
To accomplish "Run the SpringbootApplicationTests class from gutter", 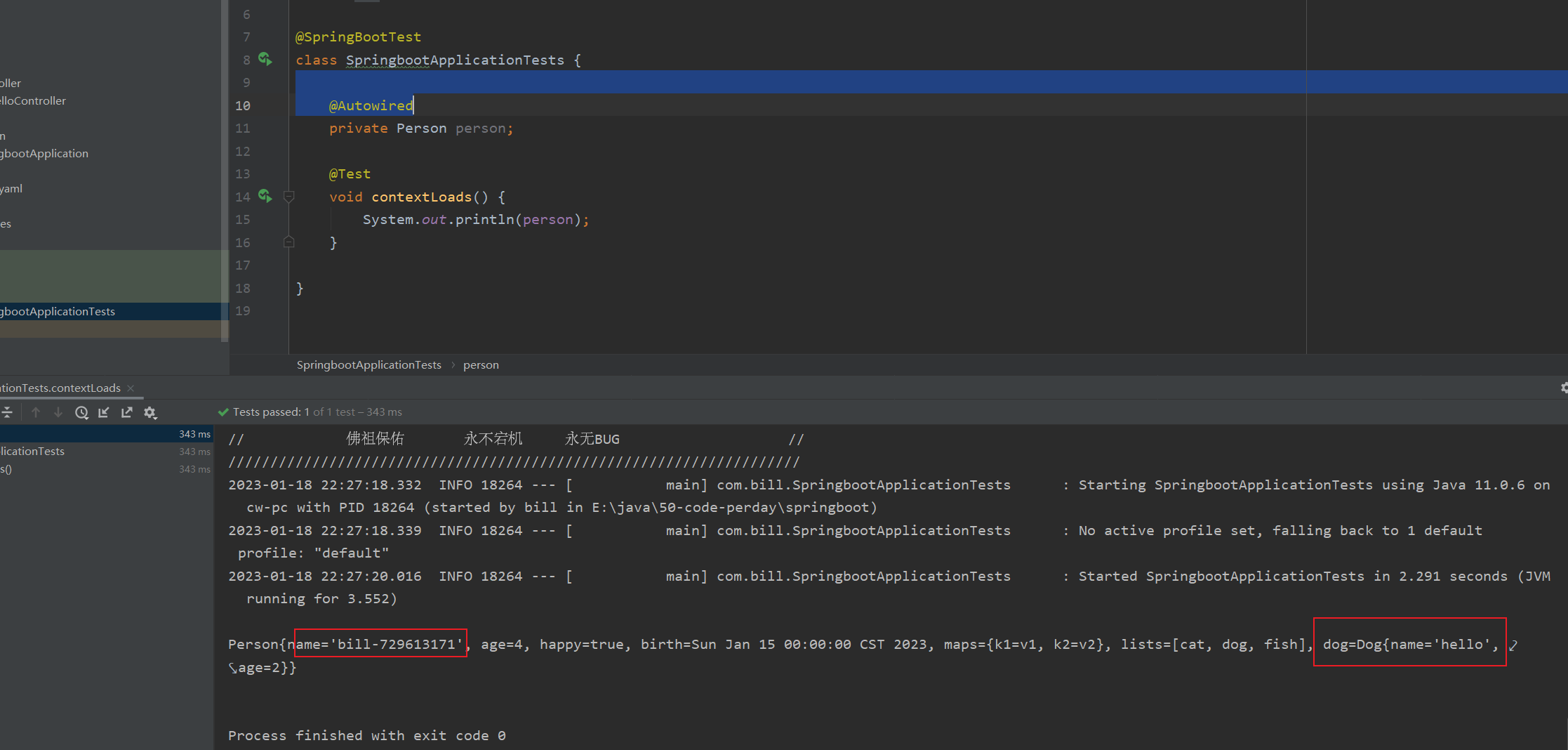I will (x=265, y=59).
